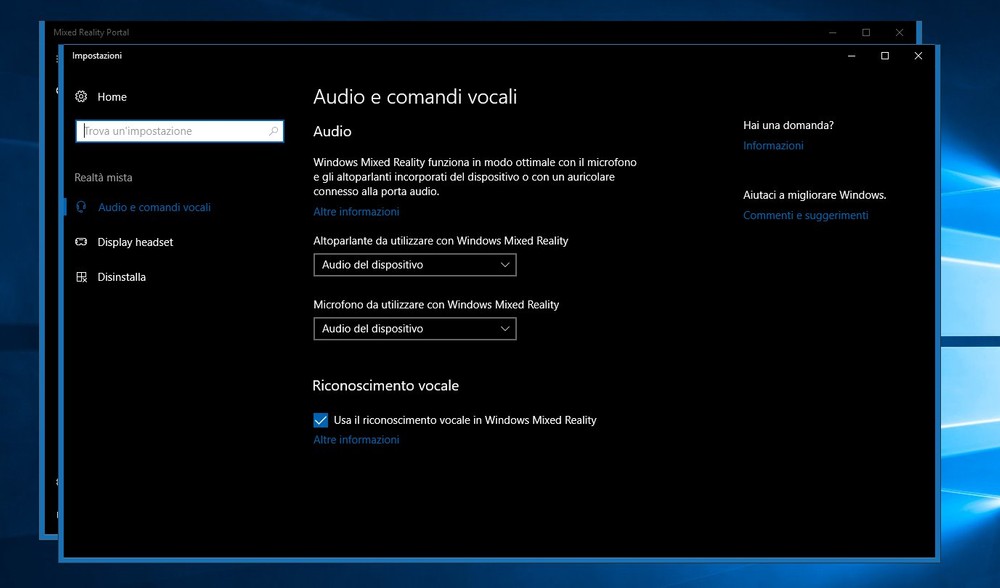Screen dimensions: 1000x588
Task: Open Altre informazioni link under Riconoscimento vocale
Action: point(356,439)
